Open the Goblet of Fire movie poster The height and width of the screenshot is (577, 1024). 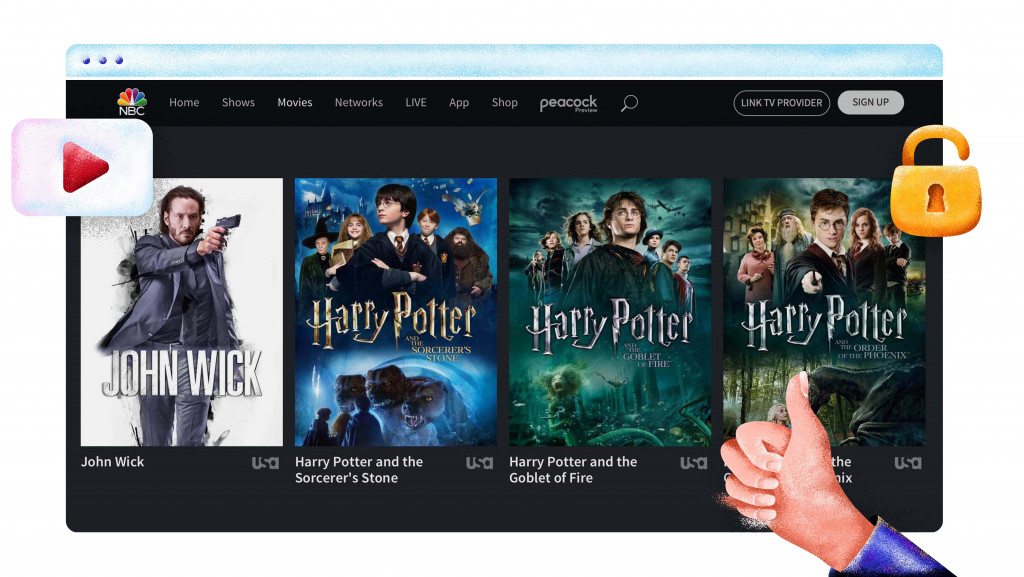pyautogui.click(x=610, y=312)
